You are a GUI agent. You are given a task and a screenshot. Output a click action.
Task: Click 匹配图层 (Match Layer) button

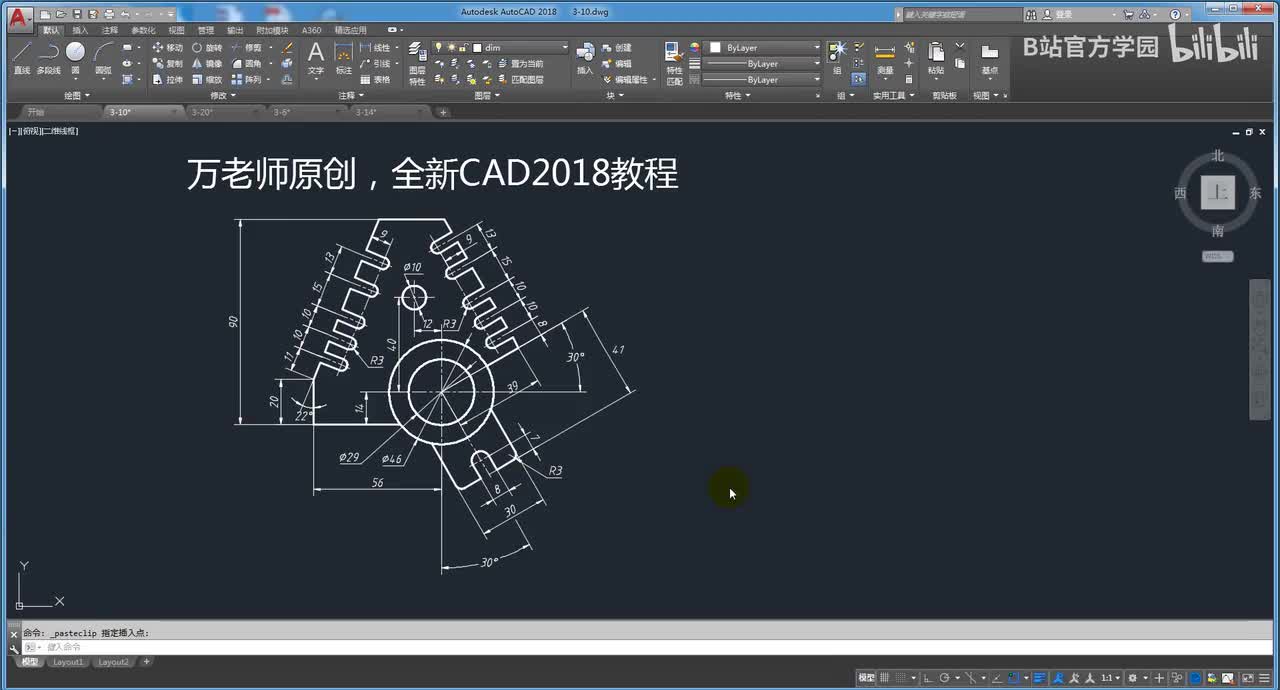point(521,79)
